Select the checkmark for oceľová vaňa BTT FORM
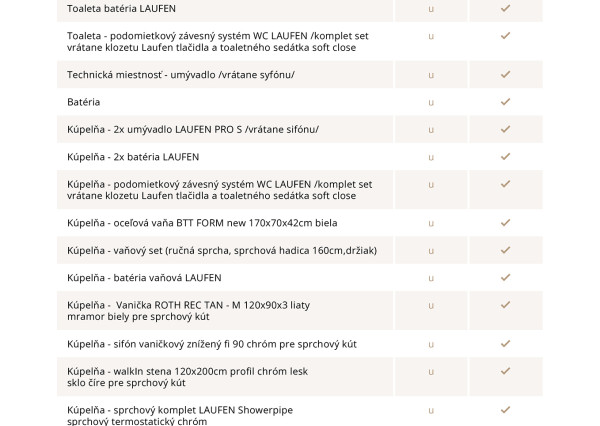Viewport: 600px width, 426px height. pyautogui.click(x=505, y=222)
